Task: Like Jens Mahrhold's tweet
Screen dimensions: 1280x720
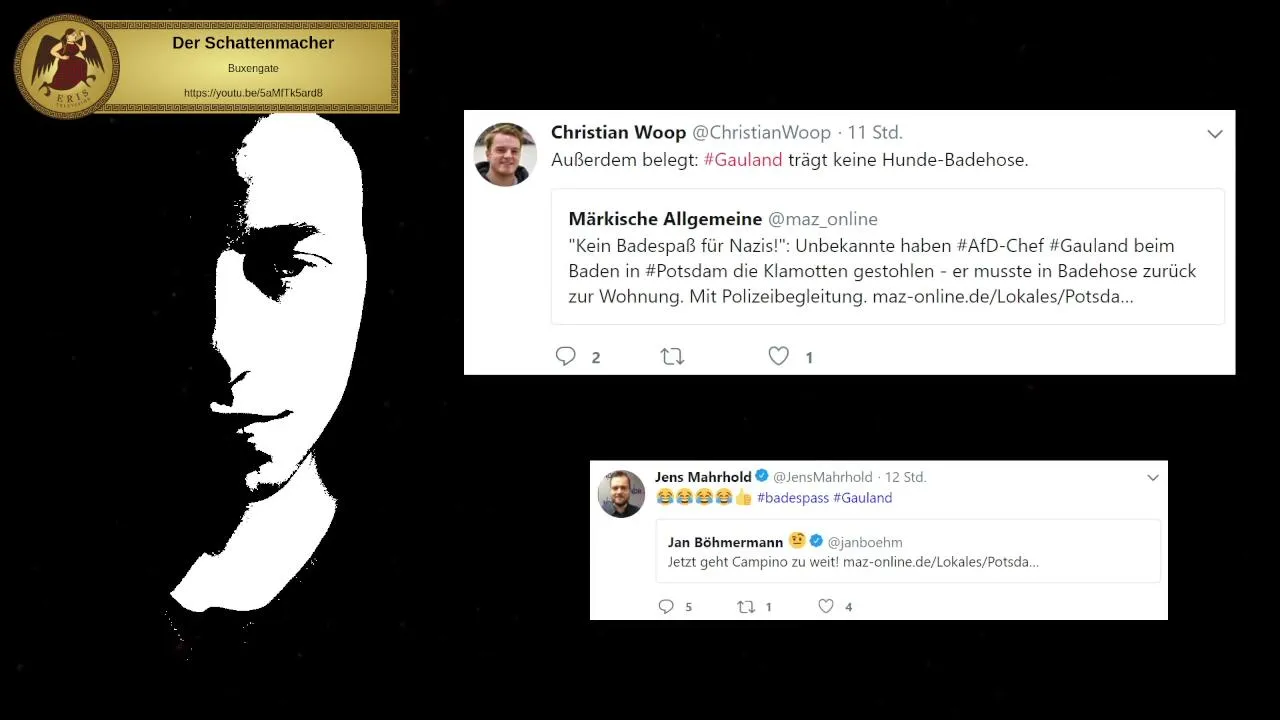Action: coord(826,606)
